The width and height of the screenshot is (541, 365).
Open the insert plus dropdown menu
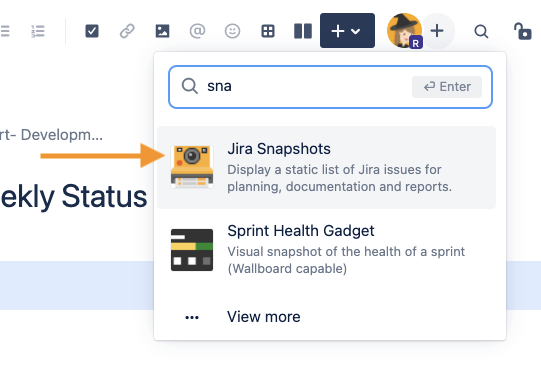pyautogui.click(x=347, y=31)
